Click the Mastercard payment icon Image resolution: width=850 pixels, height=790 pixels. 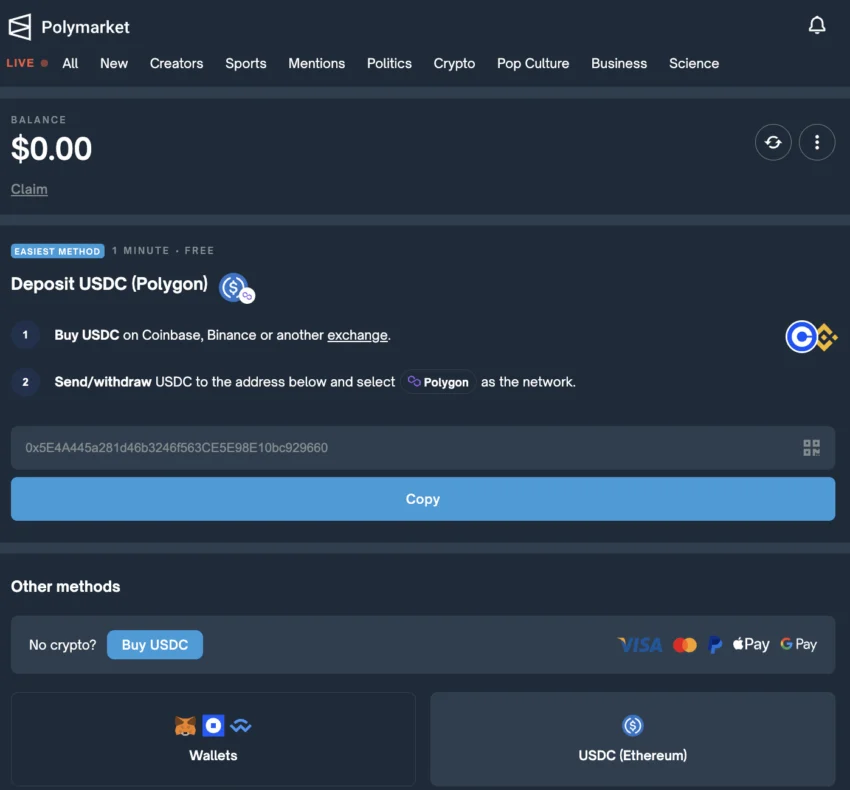tap(684, 645)
